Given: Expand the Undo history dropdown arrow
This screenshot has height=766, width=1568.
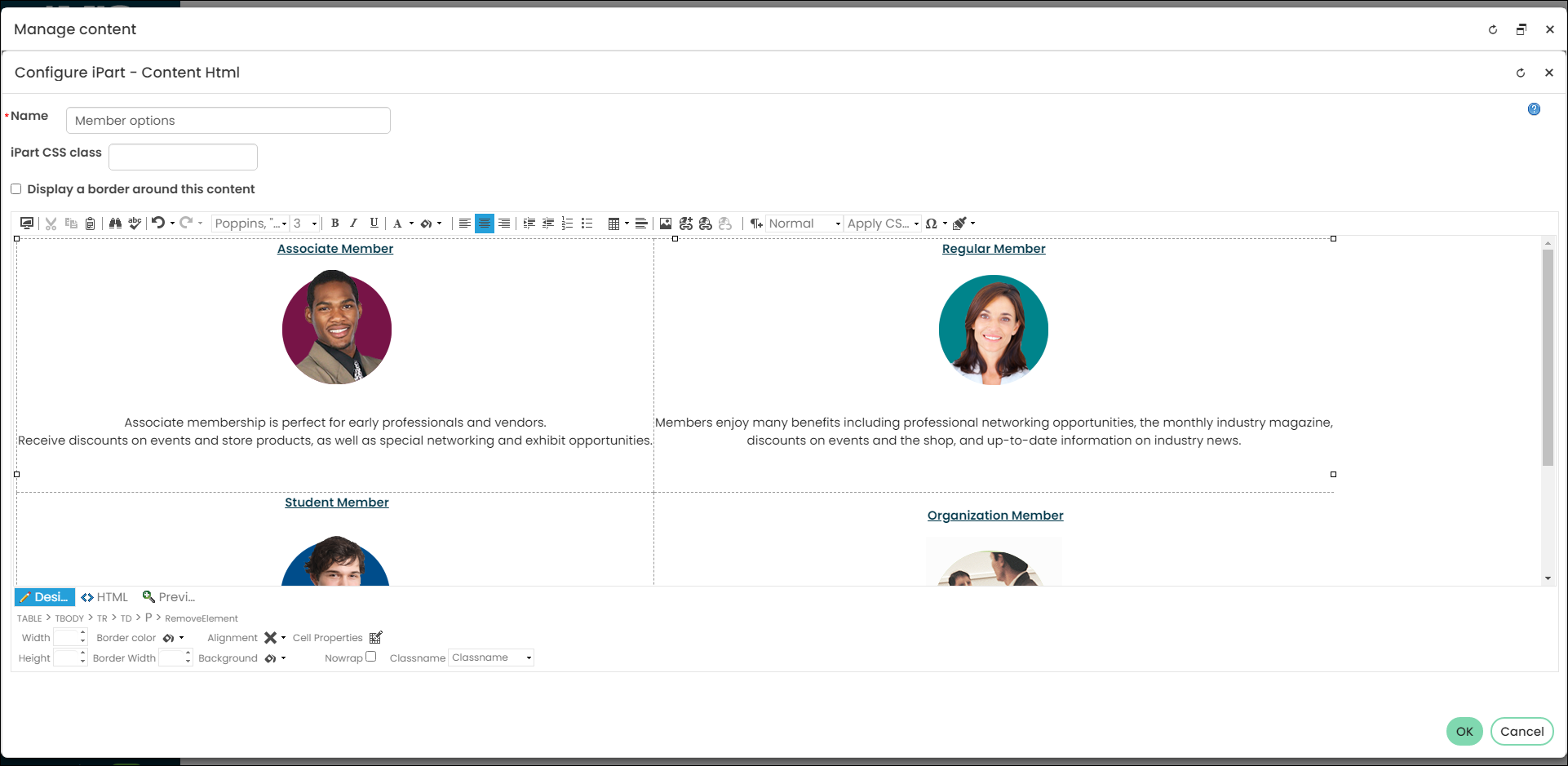Looking at the screenshot, I should point(172,224).
